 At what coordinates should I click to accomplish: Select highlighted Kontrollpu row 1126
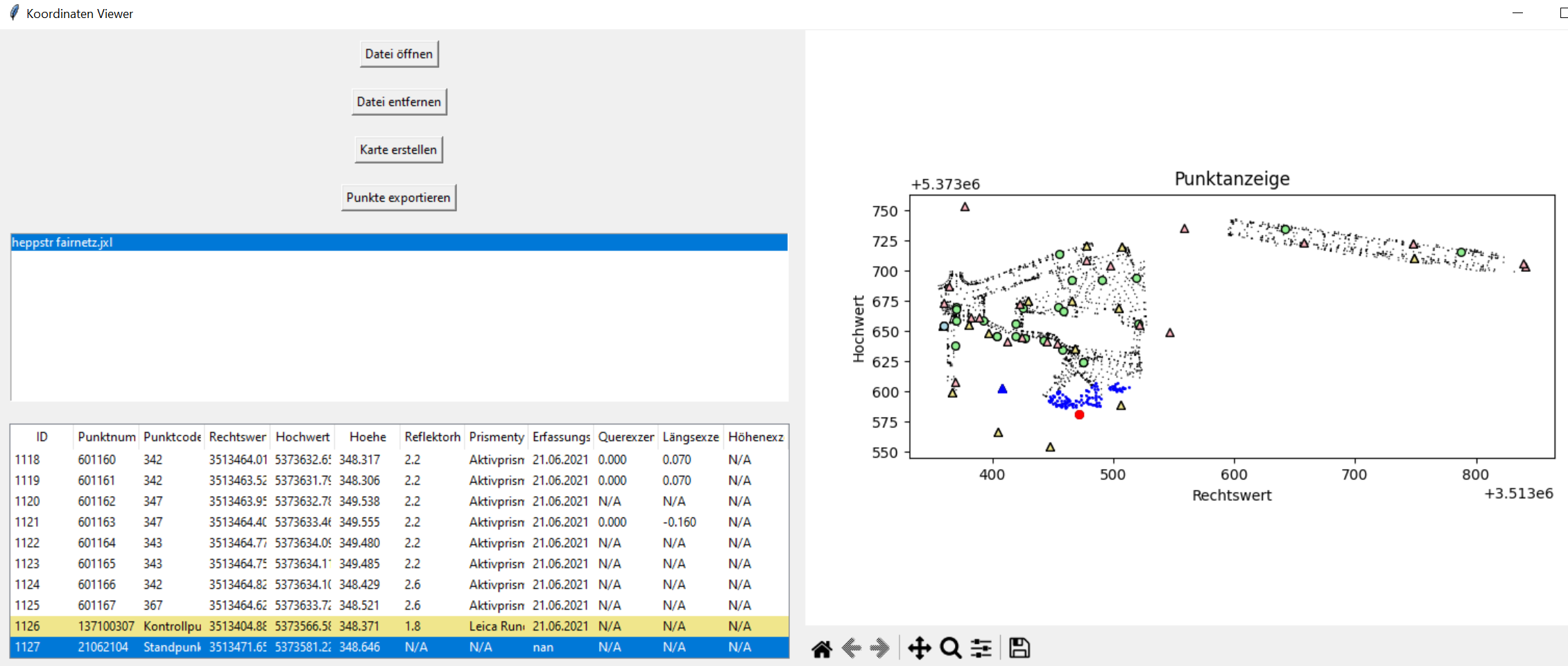(x=399, y=626)
